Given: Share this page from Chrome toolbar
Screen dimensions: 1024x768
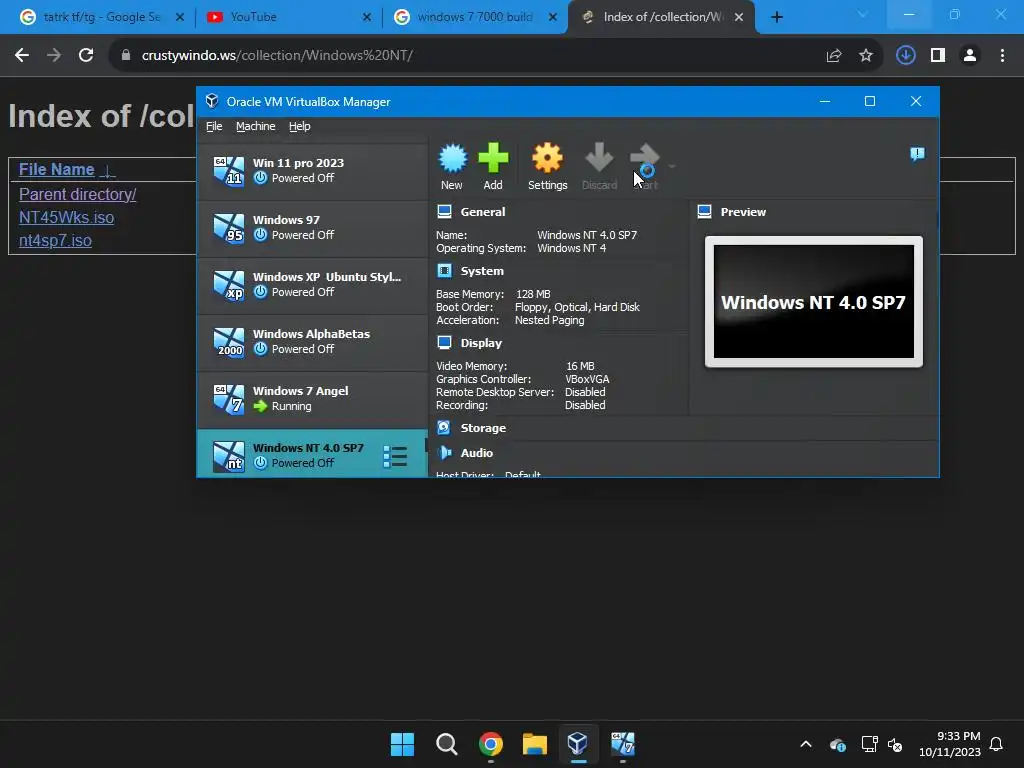Looking at the screenshot, I should click(x=833, y=56).
